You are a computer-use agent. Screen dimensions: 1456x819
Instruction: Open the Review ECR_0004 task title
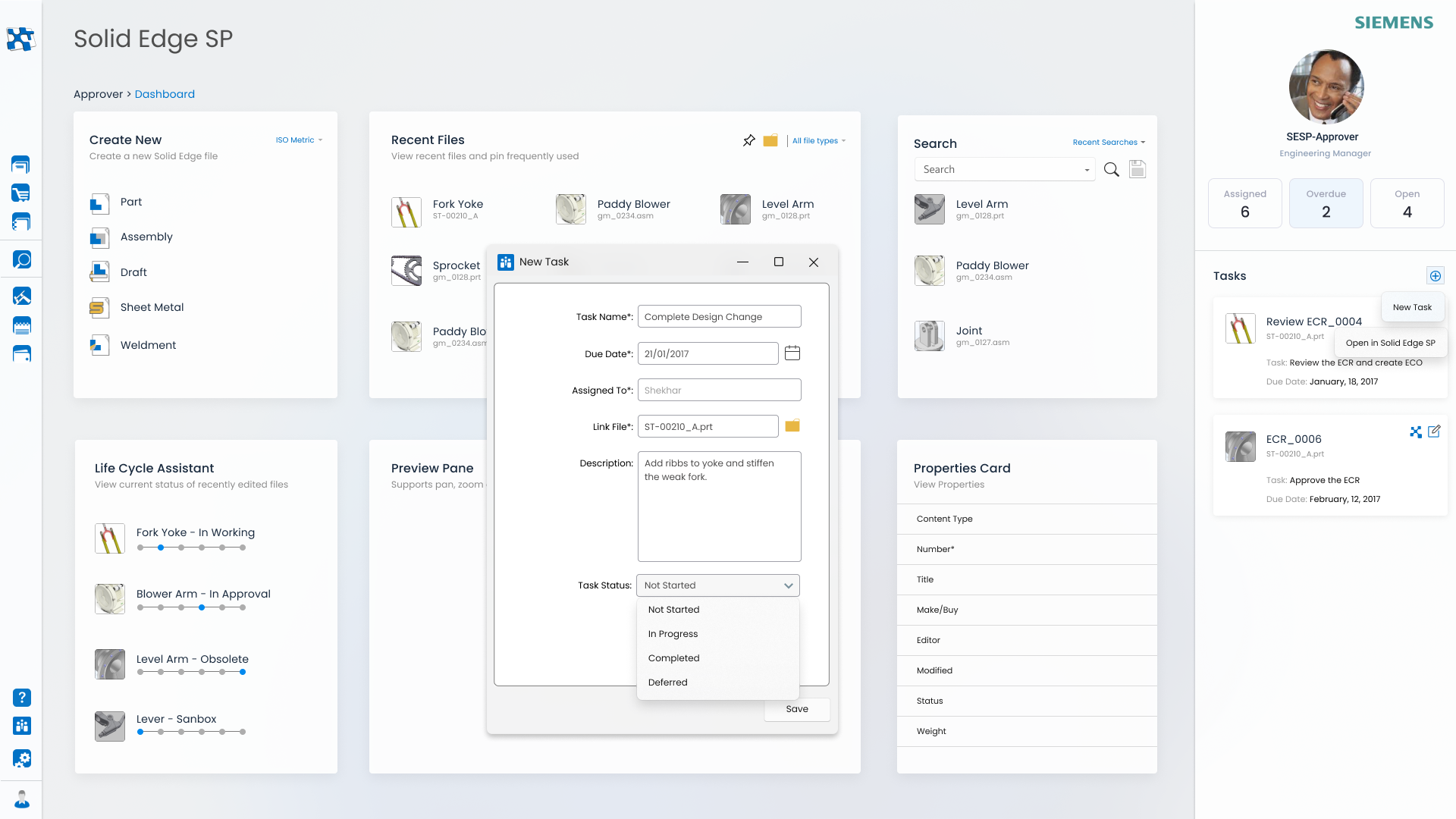tap(1313, 322)
